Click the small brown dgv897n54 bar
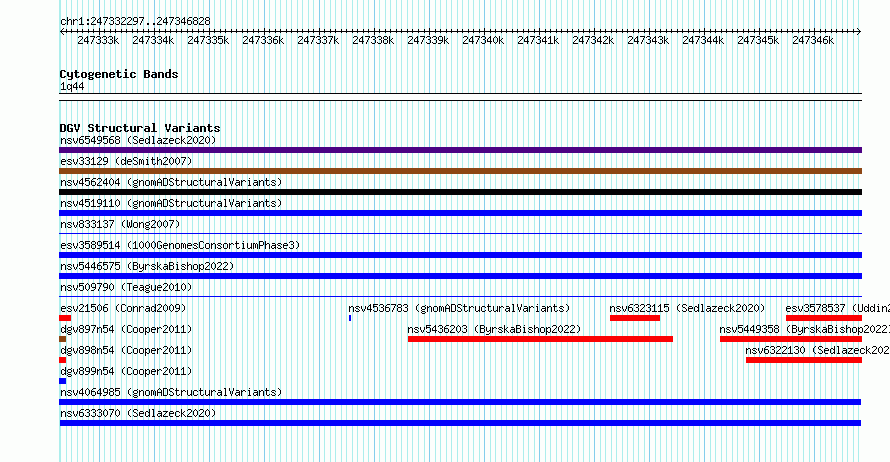890x462 pixels. click(62, 339)
